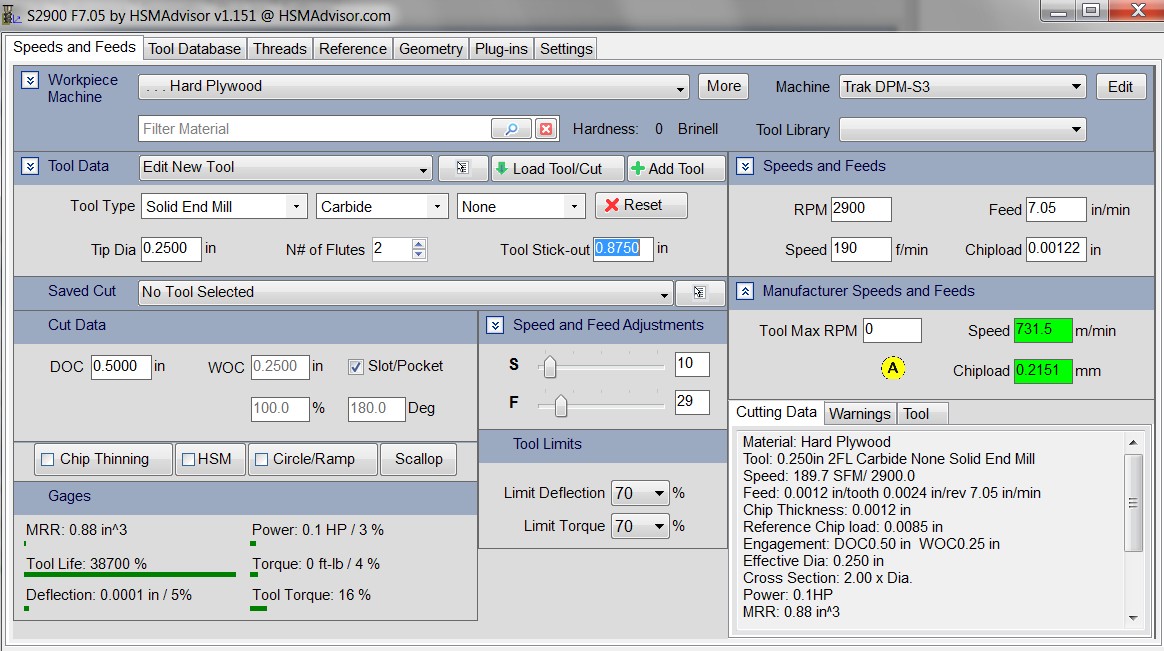Click the Load Tool/Cut button
Image resolution: width=1164 pixels, height=651 pixels.
point(558,169)
